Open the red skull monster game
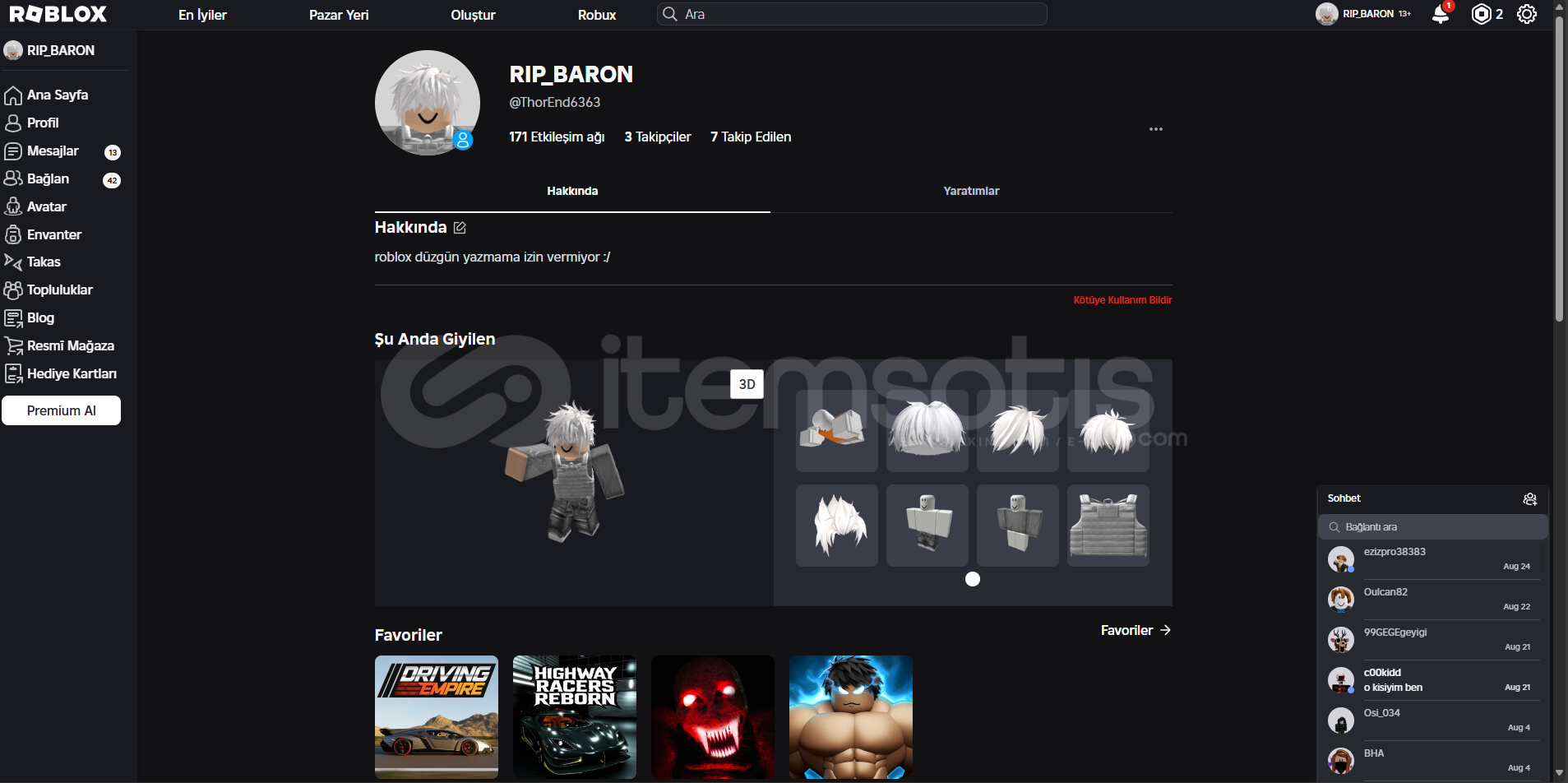 pyautogui.click(x=713, y=717)
